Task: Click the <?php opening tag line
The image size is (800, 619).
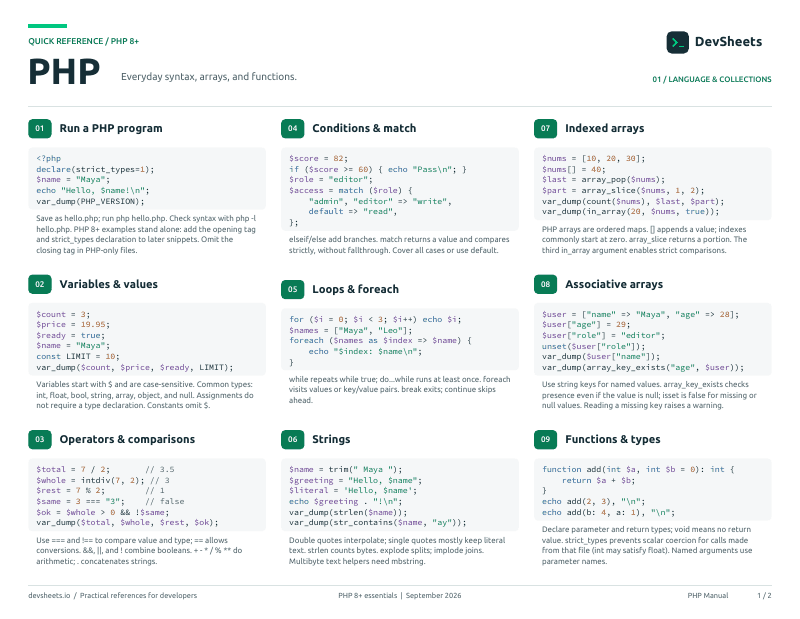Action: pyautogui.click(x=48, y=159)
